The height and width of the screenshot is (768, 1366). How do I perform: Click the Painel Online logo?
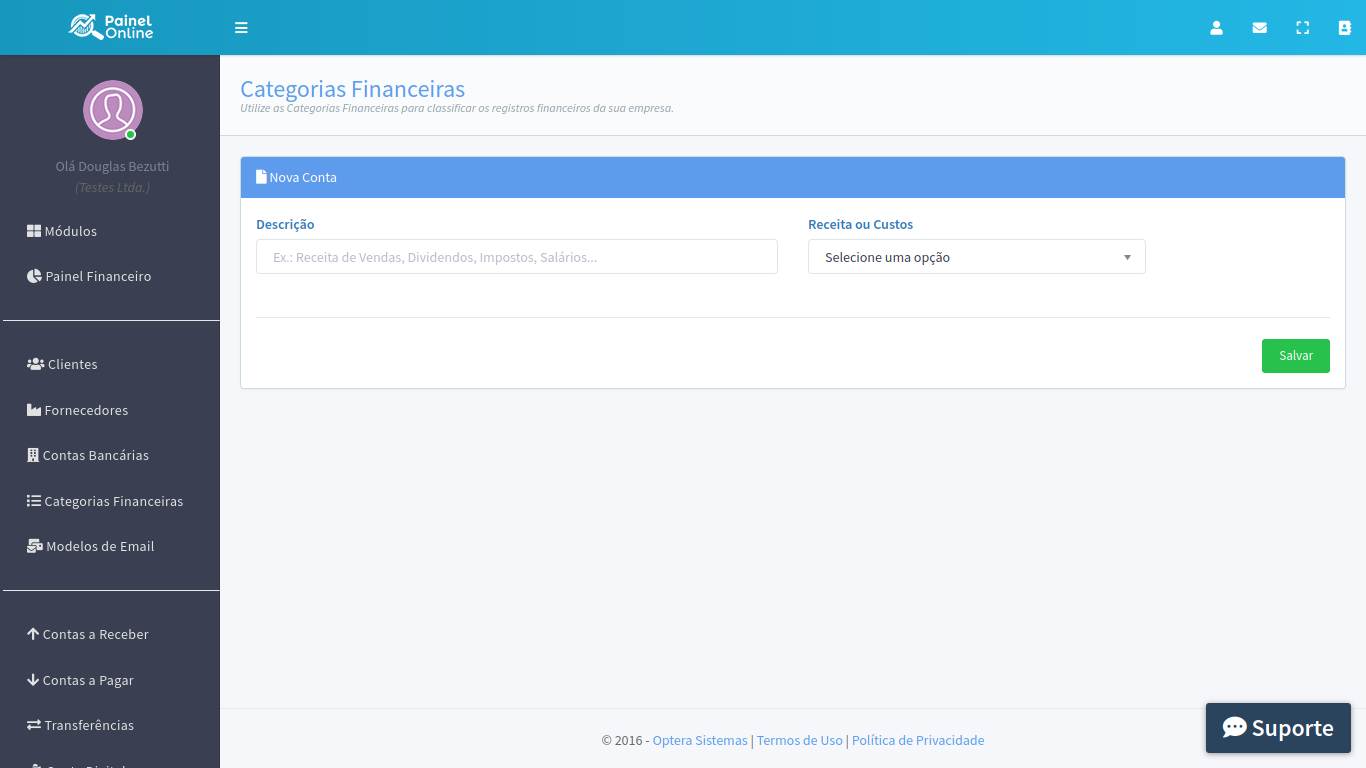pyautogui.click(x=111, y=27)
